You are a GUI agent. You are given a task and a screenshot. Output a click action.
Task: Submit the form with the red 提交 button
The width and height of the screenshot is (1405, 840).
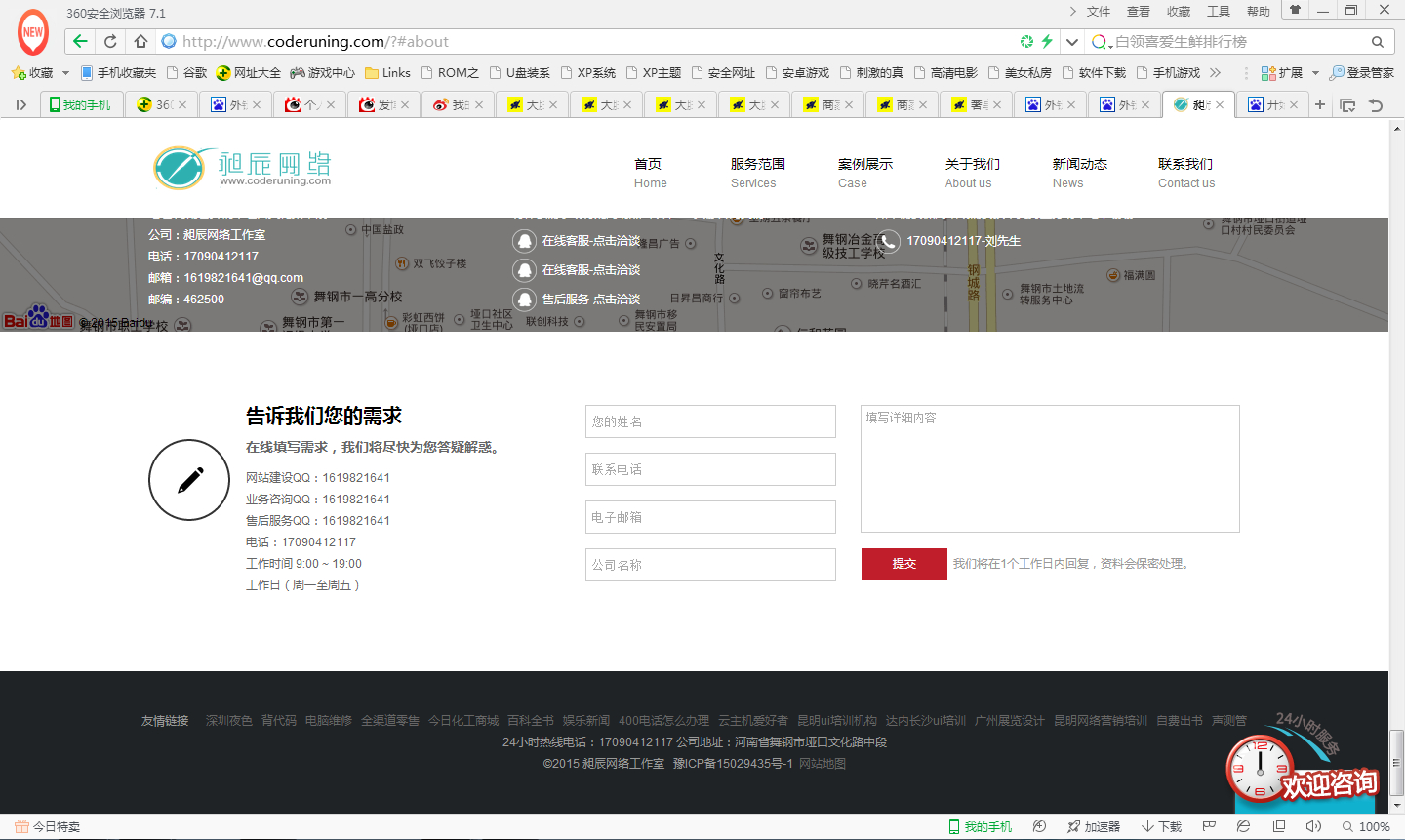904,564
